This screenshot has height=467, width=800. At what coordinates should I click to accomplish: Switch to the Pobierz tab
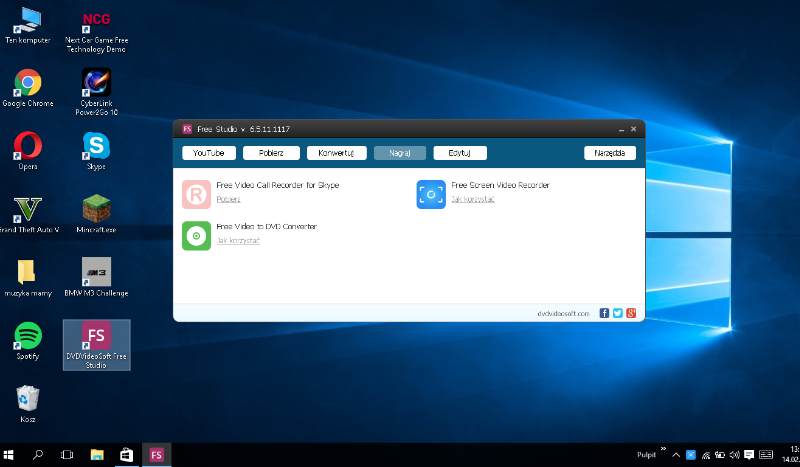click(x=271, y=153)
